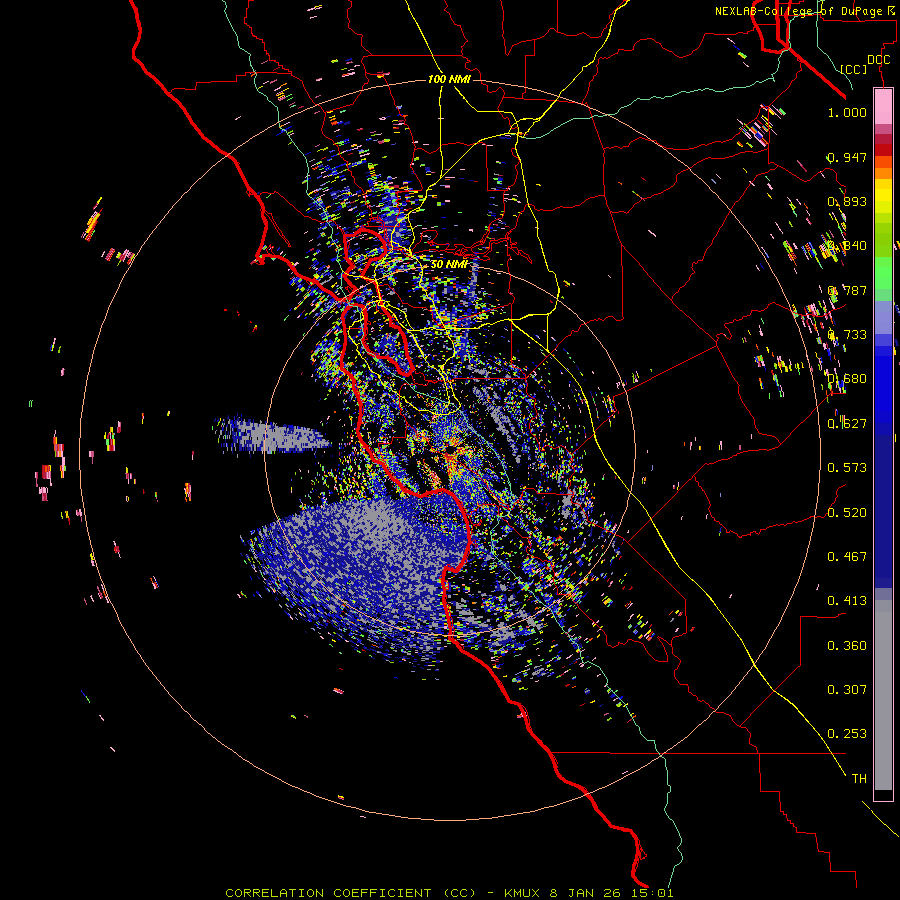Pick the gray segment at the color bar bottom
The height and width of the screenshot is (900, 900).
[883, 695]
